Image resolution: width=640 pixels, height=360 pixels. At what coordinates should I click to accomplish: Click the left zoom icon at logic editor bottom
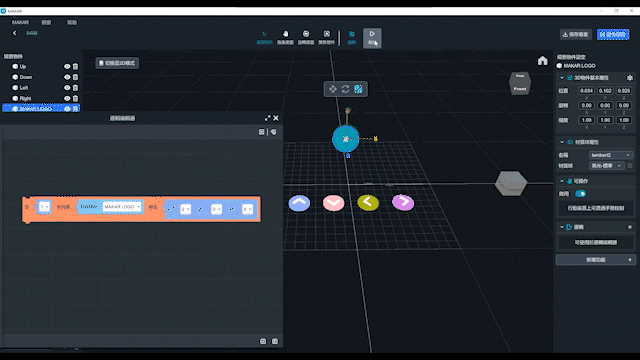(x=263, y=341)
